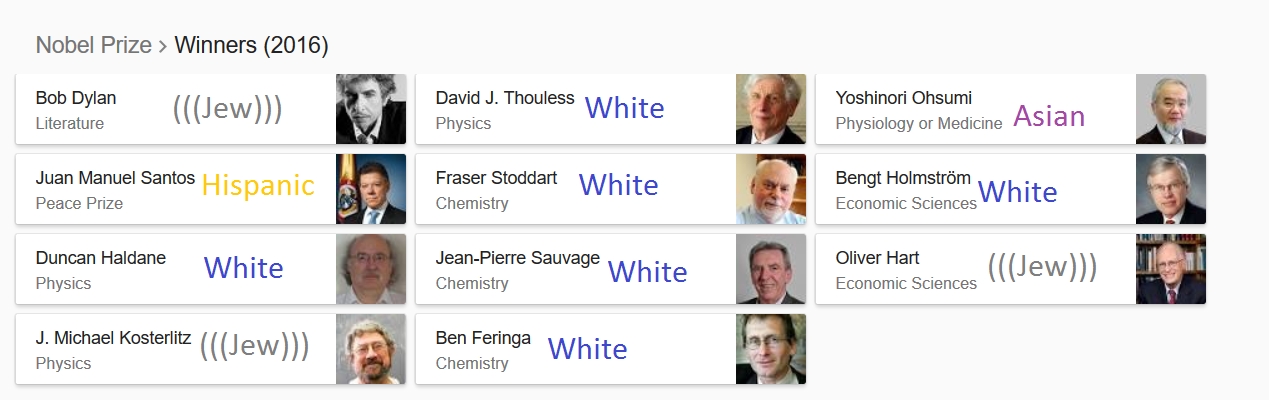Open Duncan Haldane's photo thumbnail
The width and height of the screenshot is (1269, 400).
(x=371, y=269)
